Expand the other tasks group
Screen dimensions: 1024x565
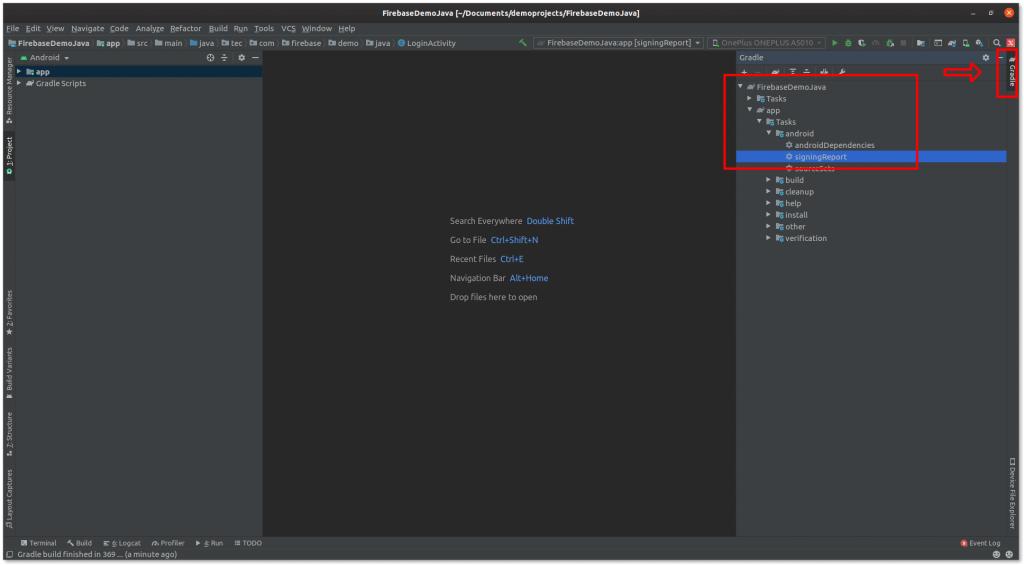tap(769, 226)
